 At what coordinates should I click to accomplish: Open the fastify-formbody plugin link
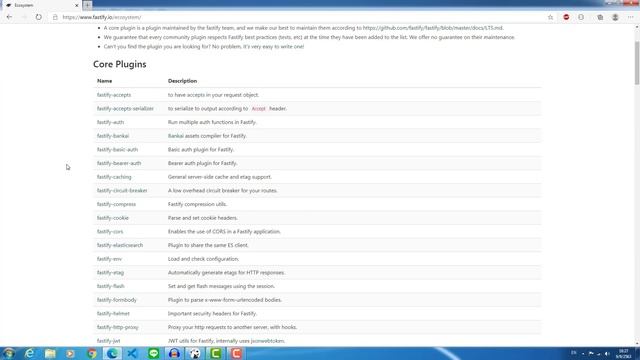[117, 300]
